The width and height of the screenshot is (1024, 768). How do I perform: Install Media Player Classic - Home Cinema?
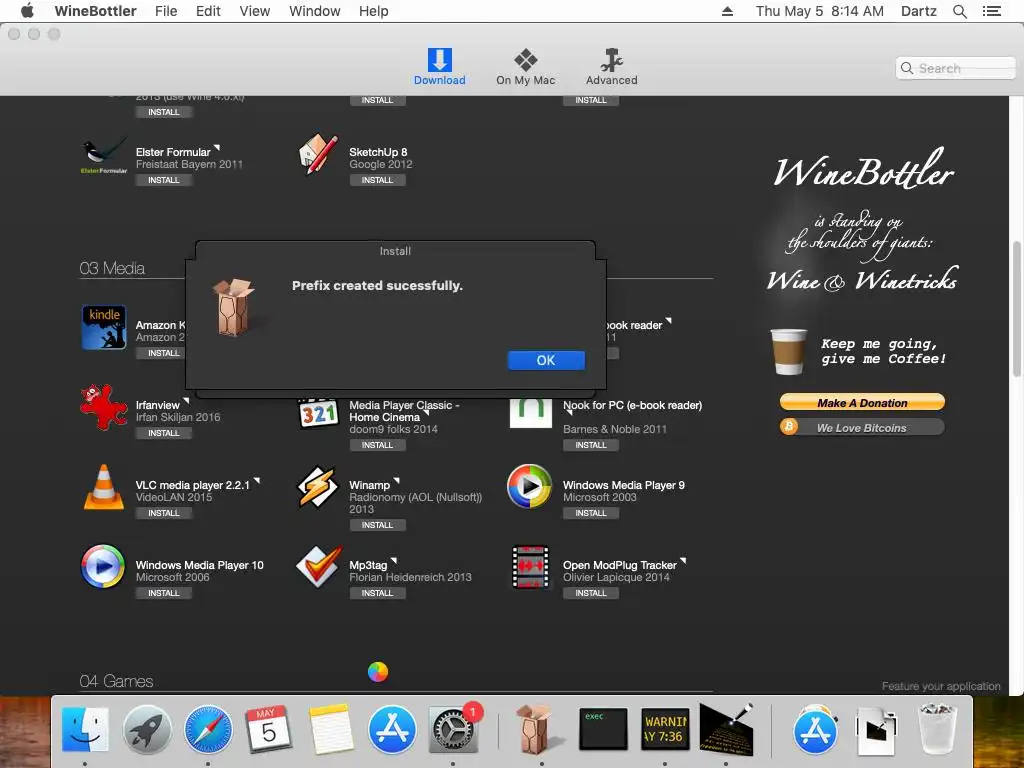pos(377,445)
